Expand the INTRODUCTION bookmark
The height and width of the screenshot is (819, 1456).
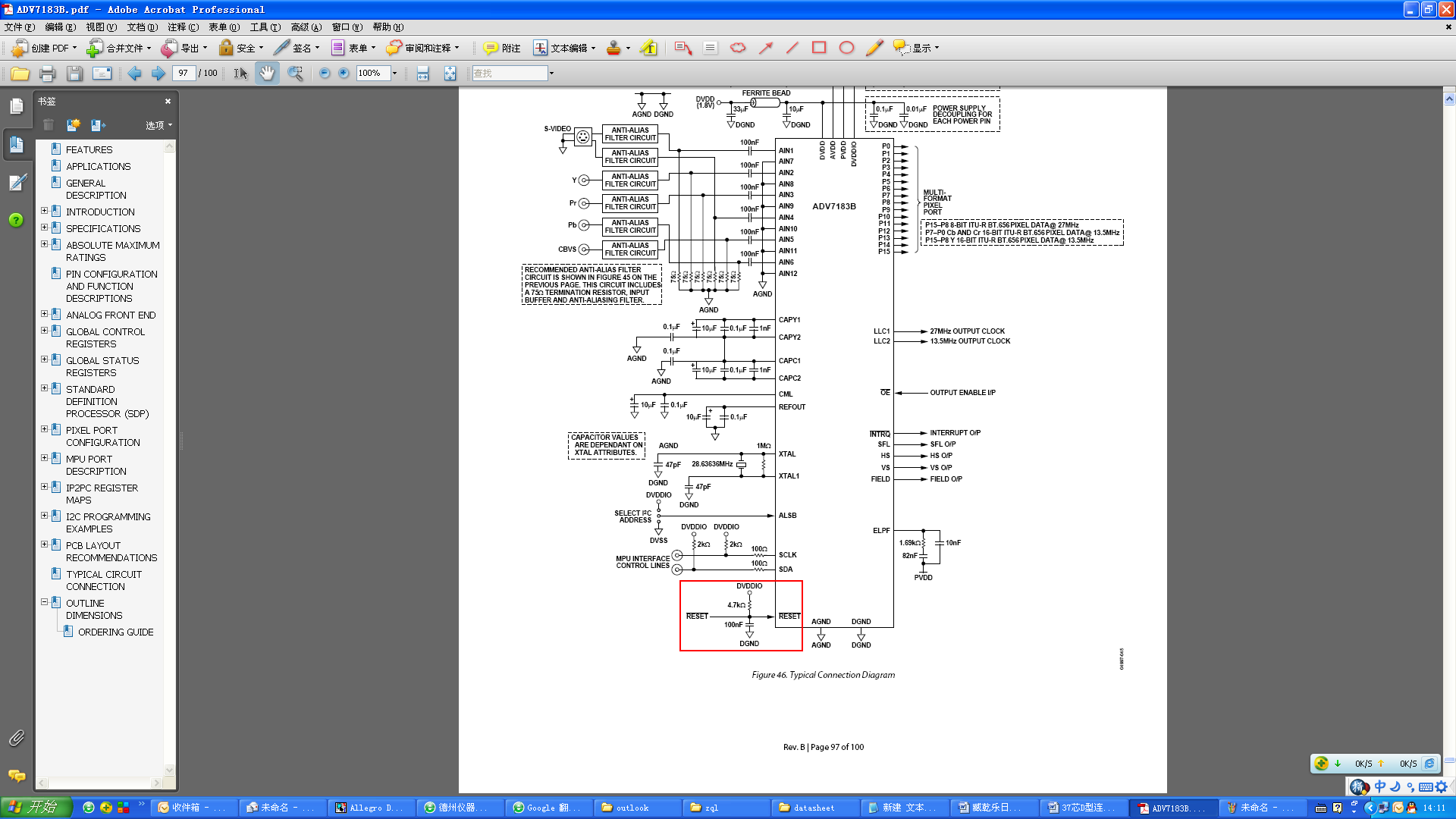[44, 212]
